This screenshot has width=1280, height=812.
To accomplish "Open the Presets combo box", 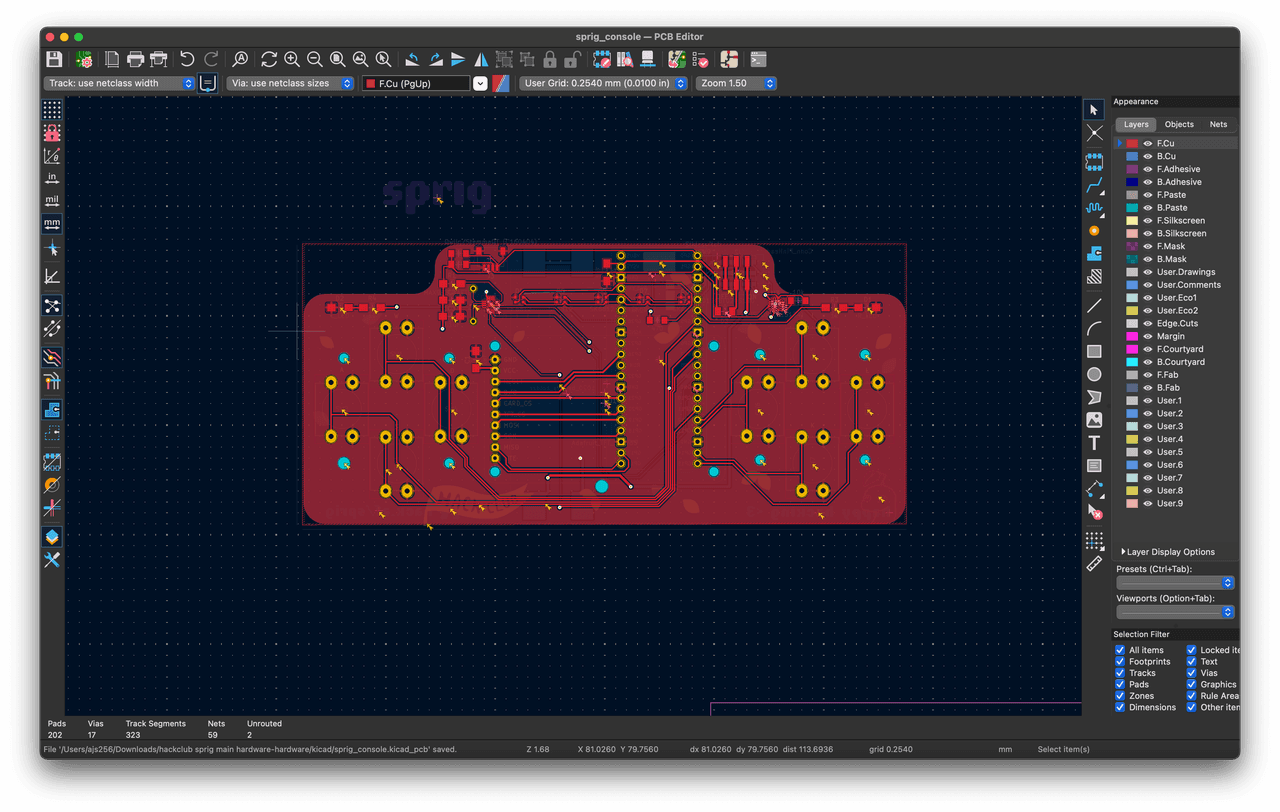I will [x=1175, y=582].
